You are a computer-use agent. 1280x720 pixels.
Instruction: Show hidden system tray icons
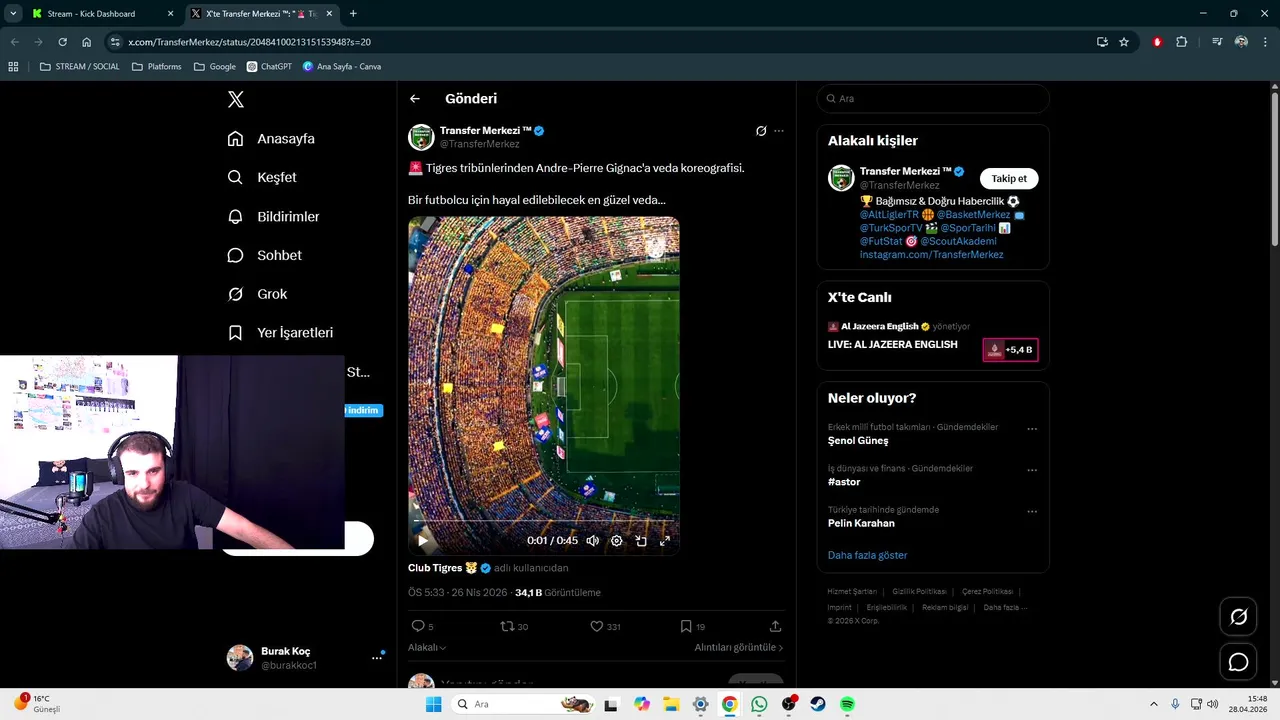[1153, 704]
